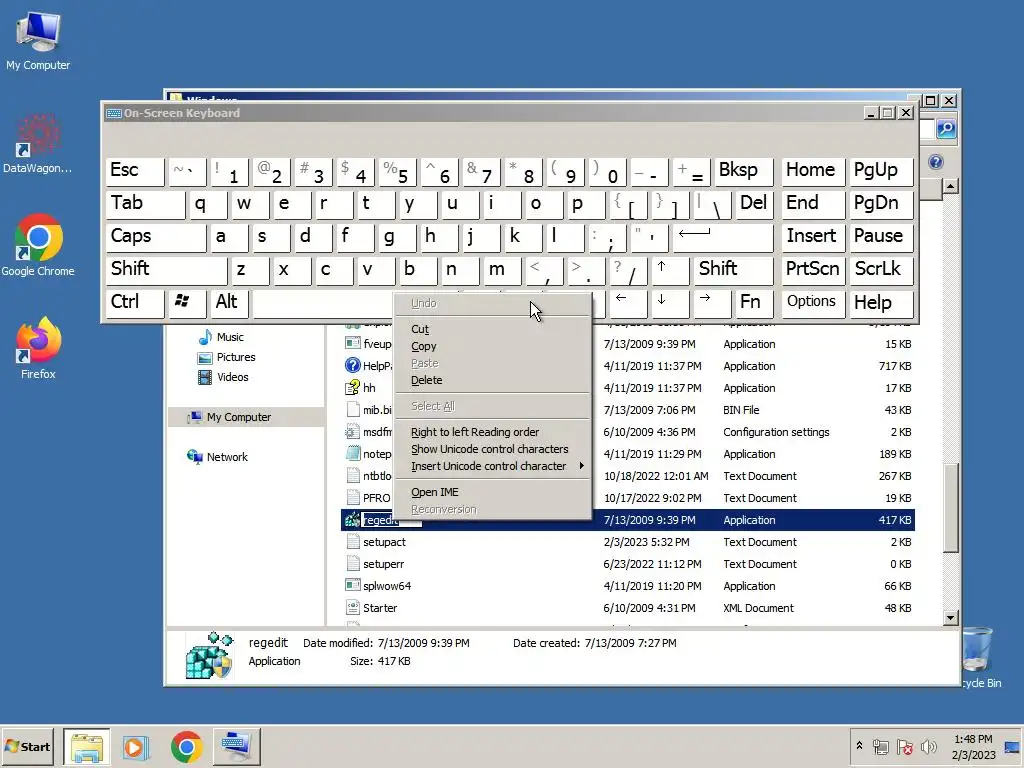Launch Firefox from the desktop shortcut
The height and width of the screenshot is (768, 1024).
38,348
